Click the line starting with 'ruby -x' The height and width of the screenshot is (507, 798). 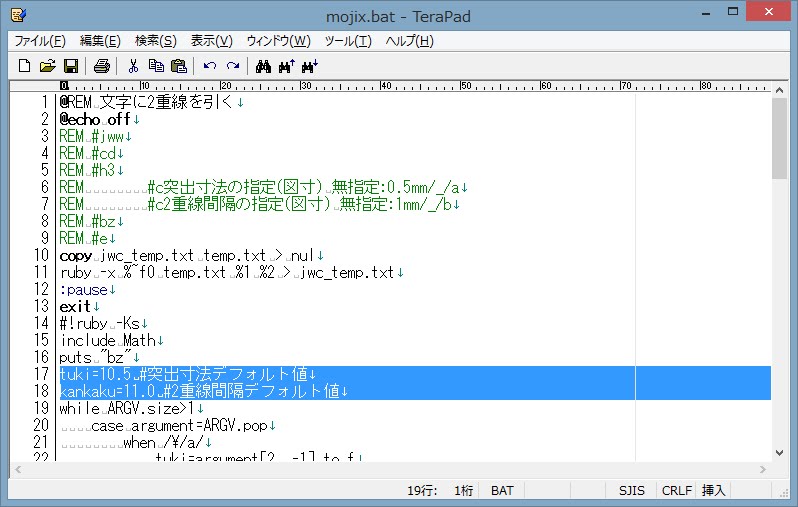pos(232,272)
